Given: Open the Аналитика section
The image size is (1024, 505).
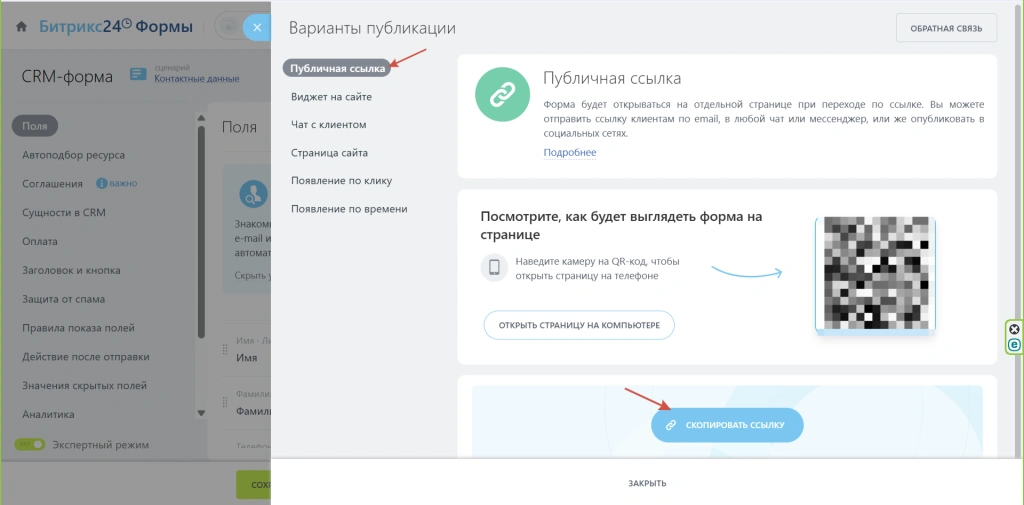Looking at the screenshot, I should pyautogui.click(x=48, y=414).
